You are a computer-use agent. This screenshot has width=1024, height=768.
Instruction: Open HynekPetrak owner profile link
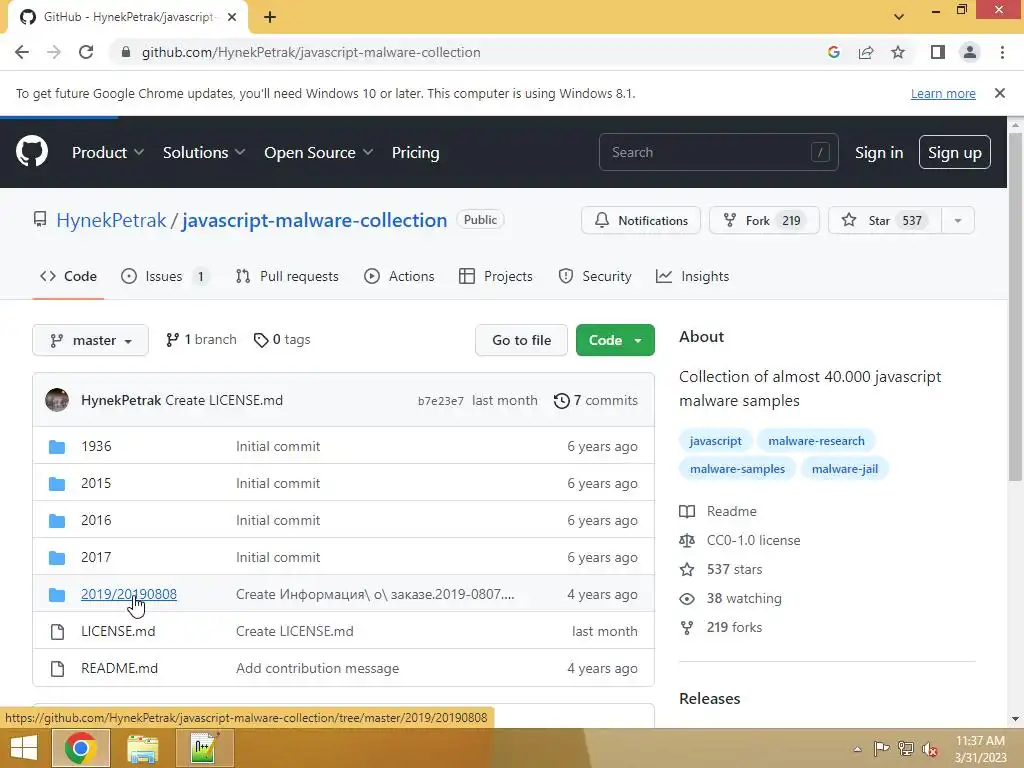(x=111, y=221)
